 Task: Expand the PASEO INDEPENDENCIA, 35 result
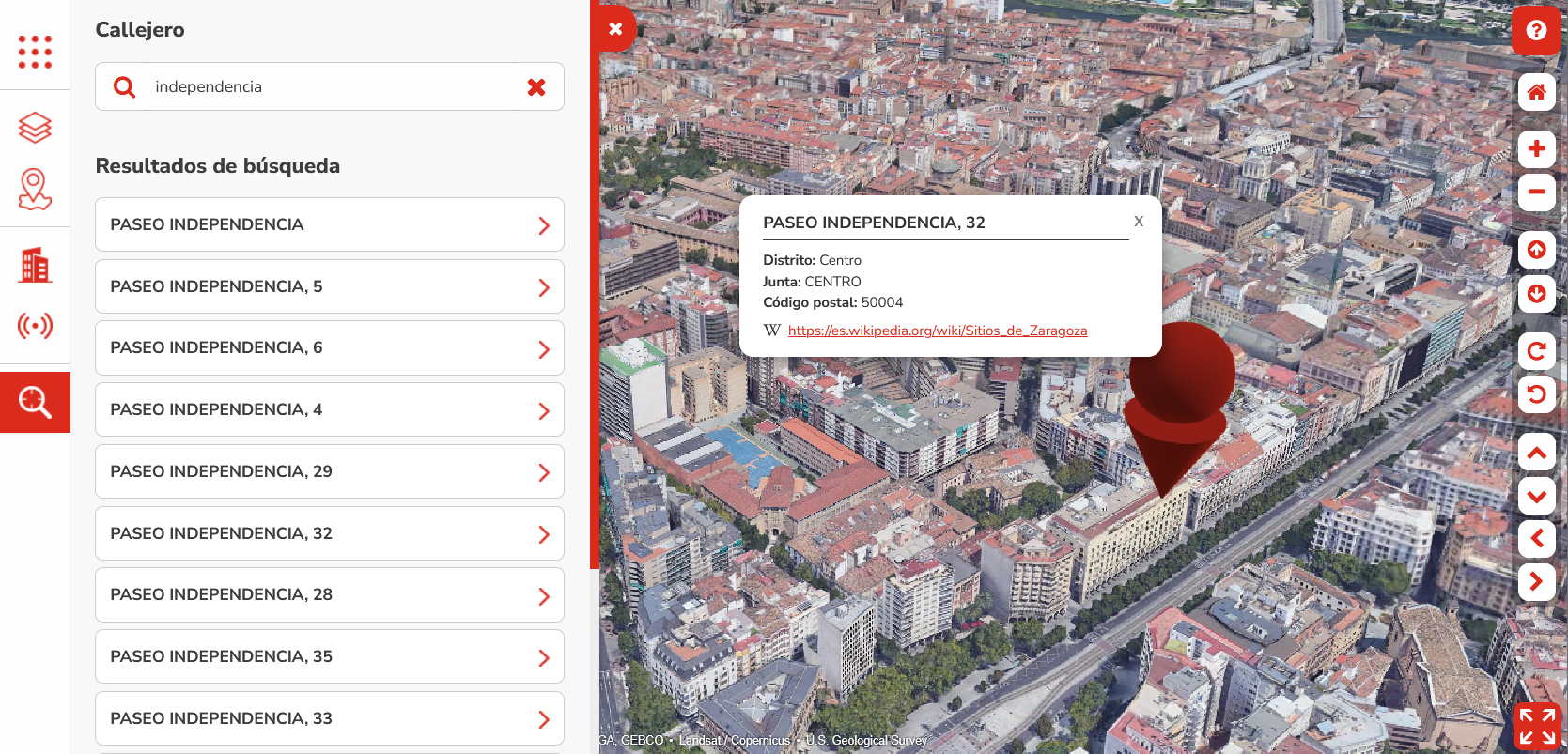(329, 656)
